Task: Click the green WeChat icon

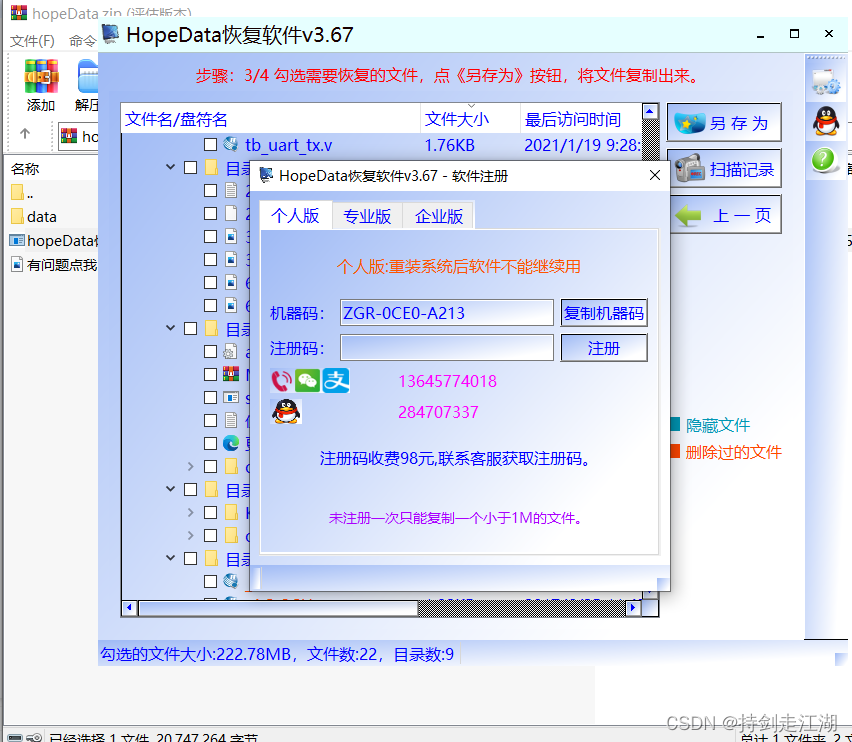Action: pyautogui.click(x=308, y=381)
